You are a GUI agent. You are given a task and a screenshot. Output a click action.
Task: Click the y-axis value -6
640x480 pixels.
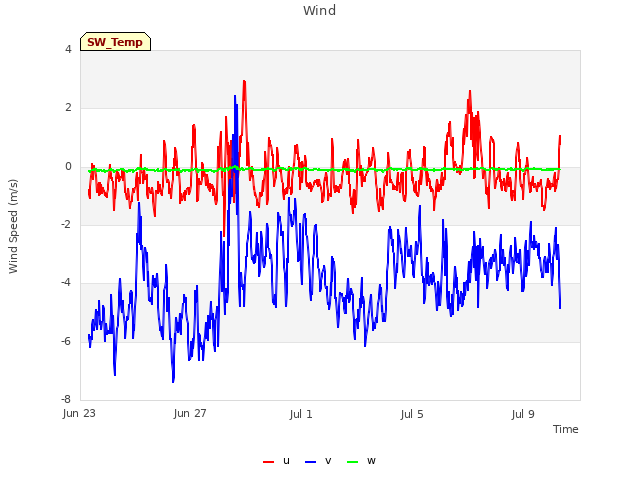[67, 341]
